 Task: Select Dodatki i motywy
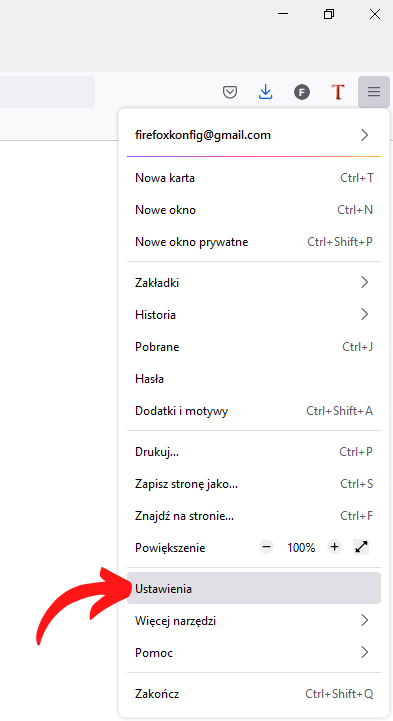coord(254,411)
